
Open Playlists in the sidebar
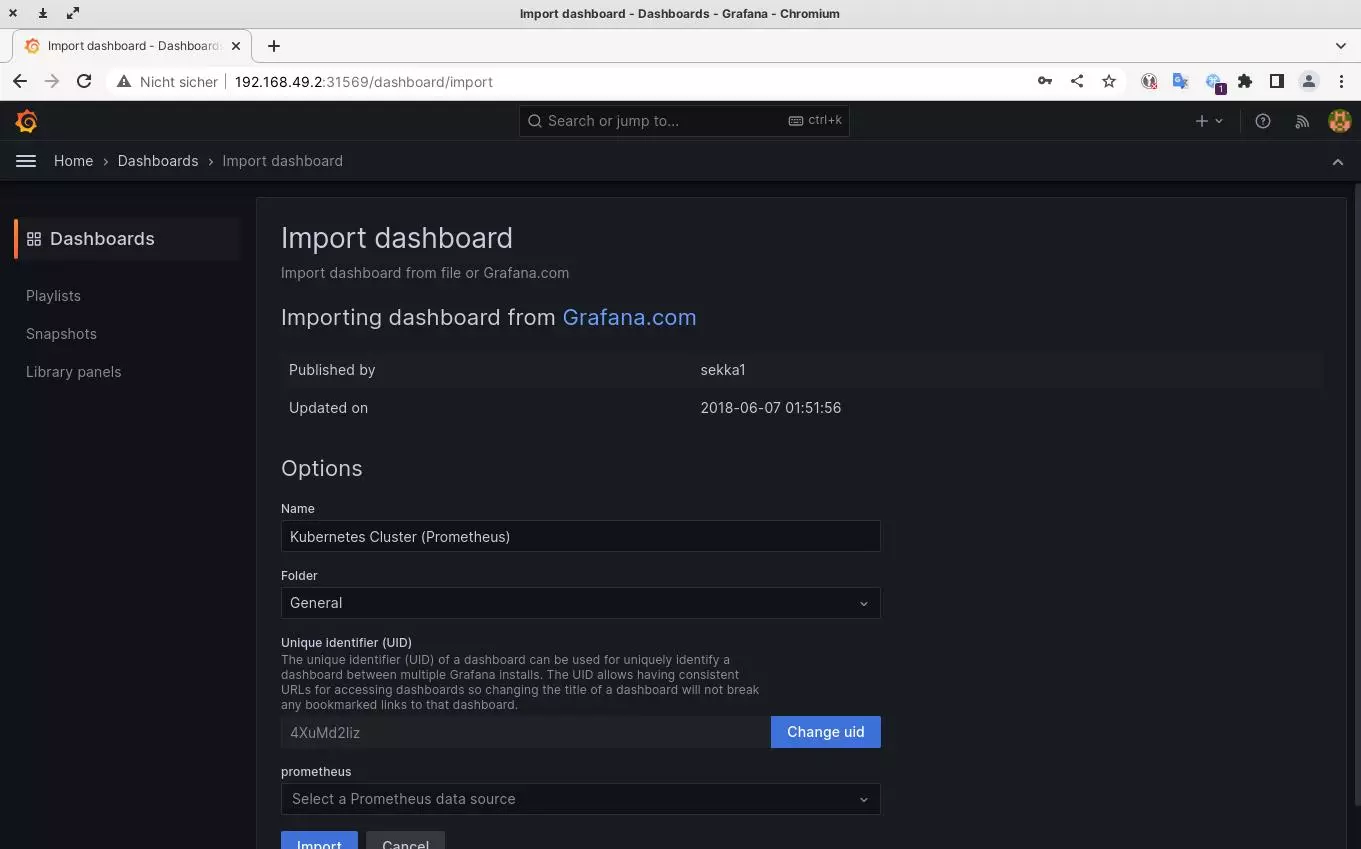[x=53, y=296]
